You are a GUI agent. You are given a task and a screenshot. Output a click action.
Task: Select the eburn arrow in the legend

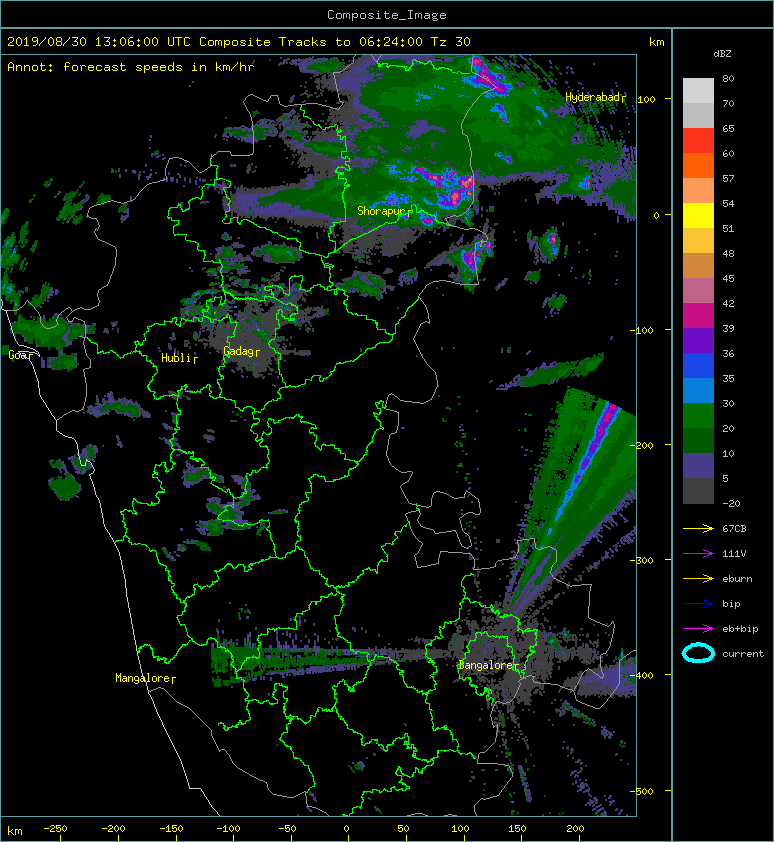click(x=698, y=578)
